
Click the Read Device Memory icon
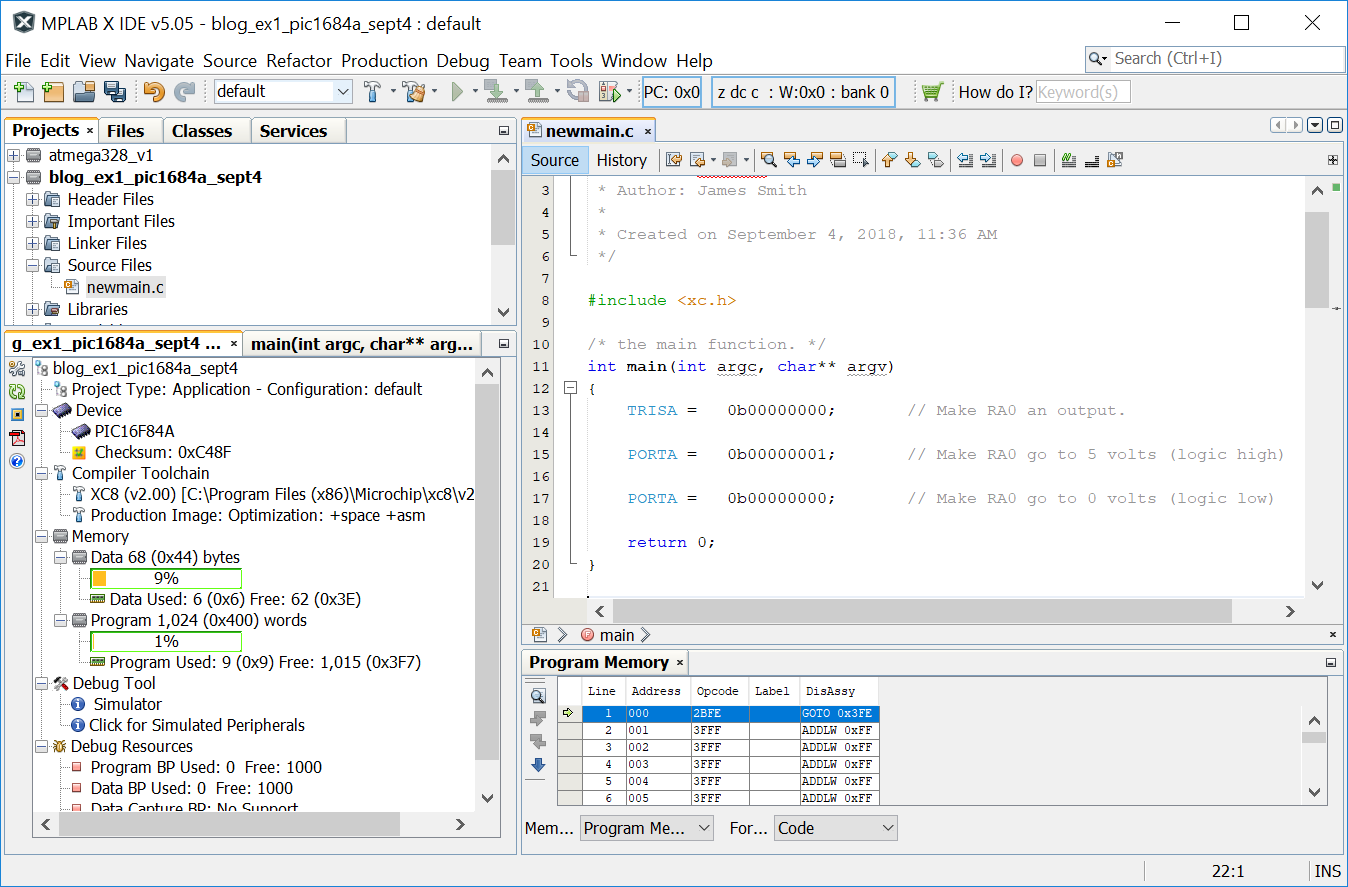(535, 92)
